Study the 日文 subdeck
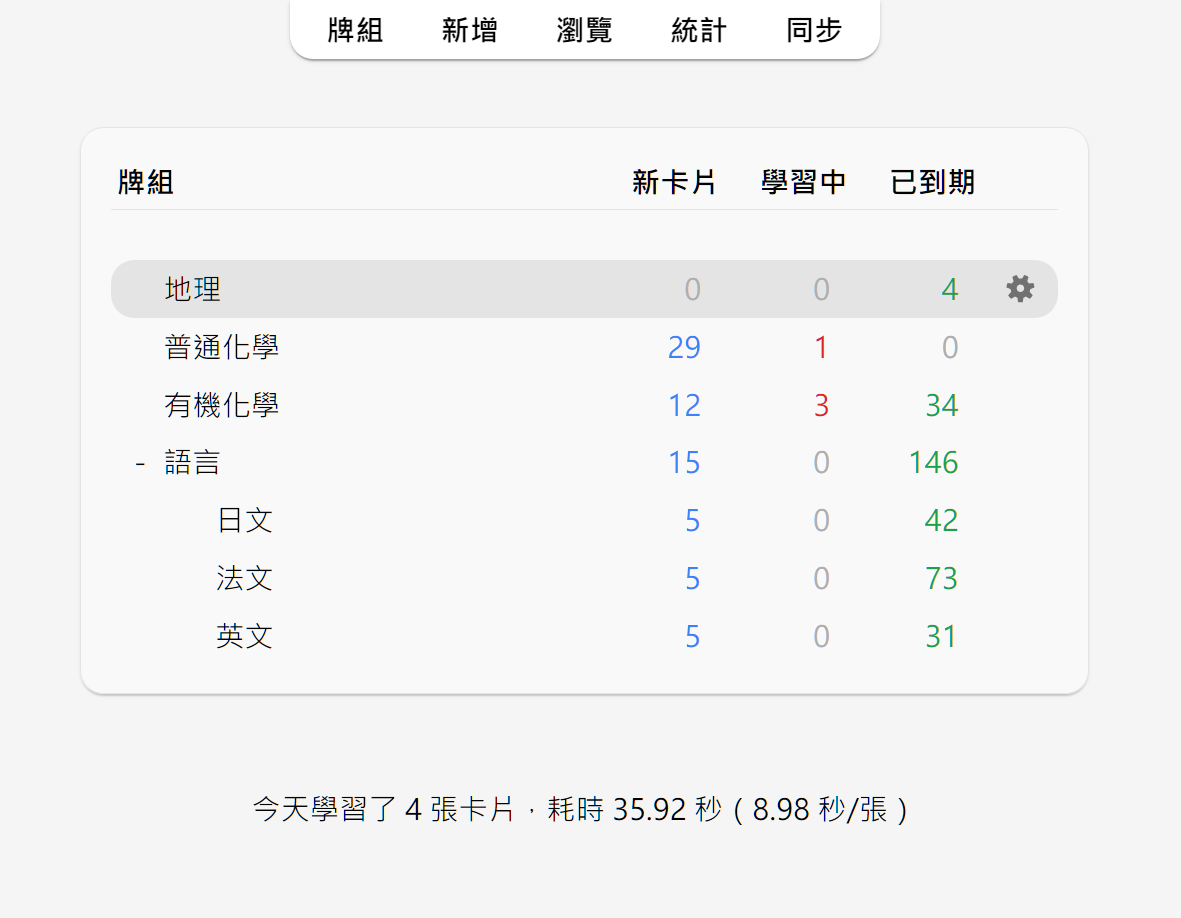Image resolution: width=1181 pixels, height=918 pixels. (245, 520)
